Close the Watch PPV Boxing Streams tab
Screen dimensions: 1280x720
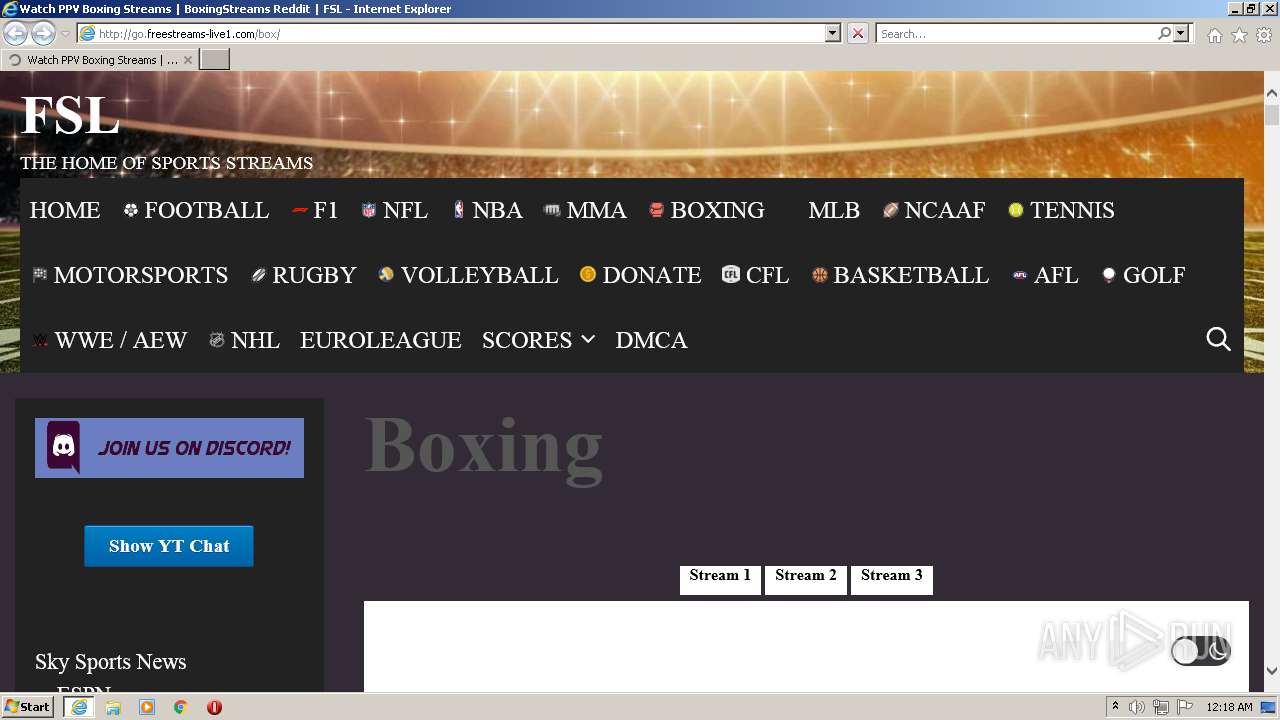pos(187,60)
